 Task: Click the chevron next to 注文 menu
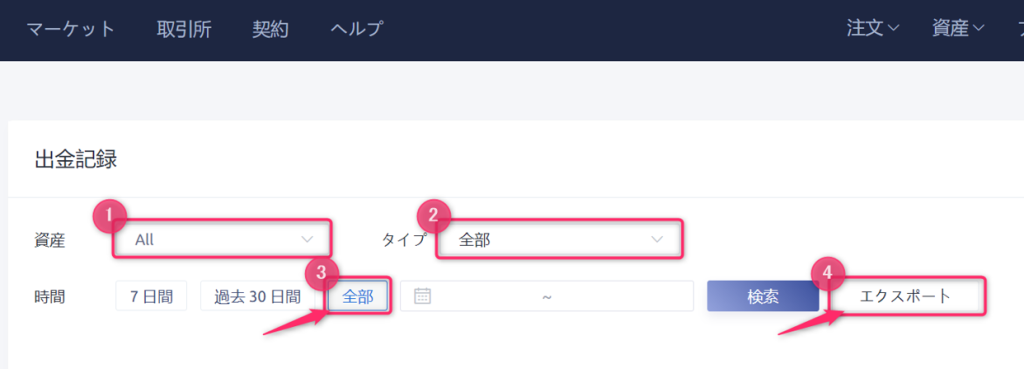pyautogui.click(x=894, y=29)
